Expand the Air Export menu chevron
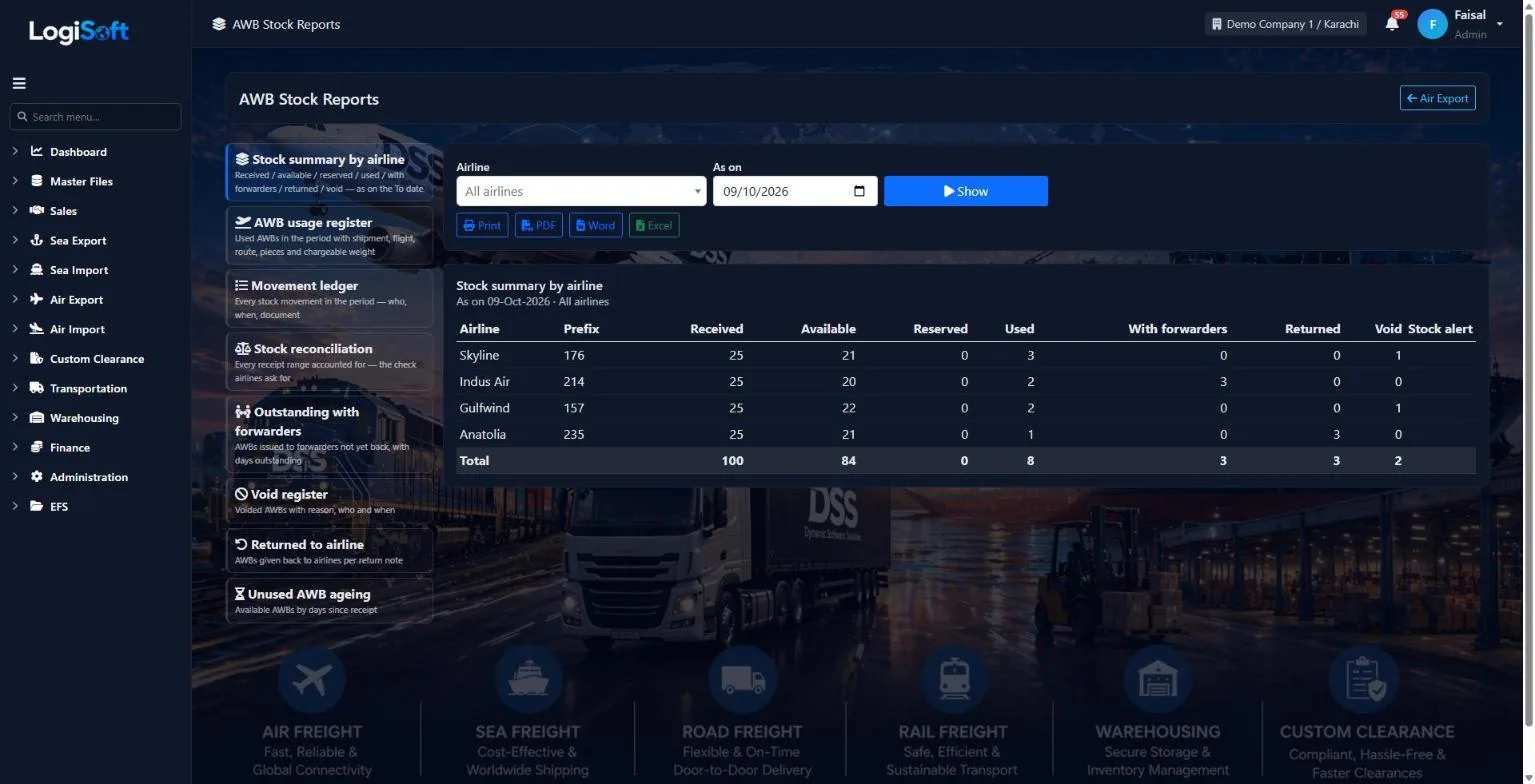 pyautogui.click(x=15, y=299)
